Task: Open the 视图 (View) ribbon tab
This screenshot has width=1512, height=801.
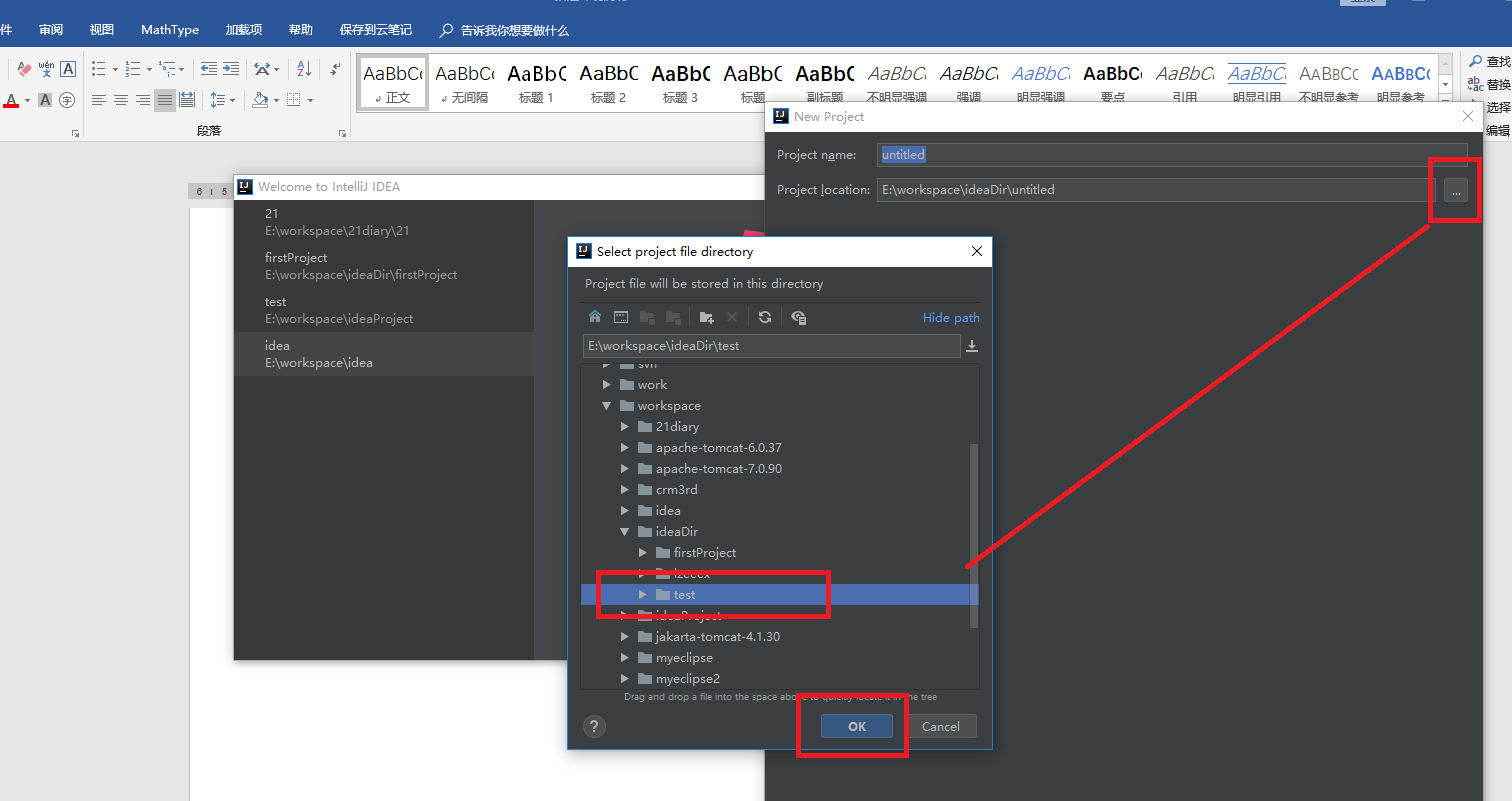Action: 102,30
